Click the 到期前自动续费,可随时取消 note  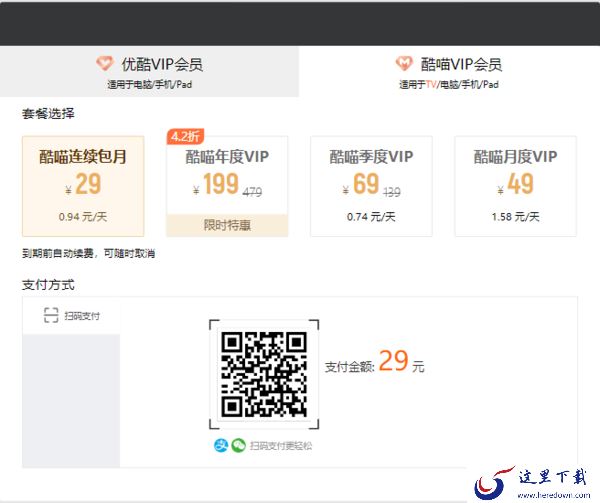coord(88,253)
